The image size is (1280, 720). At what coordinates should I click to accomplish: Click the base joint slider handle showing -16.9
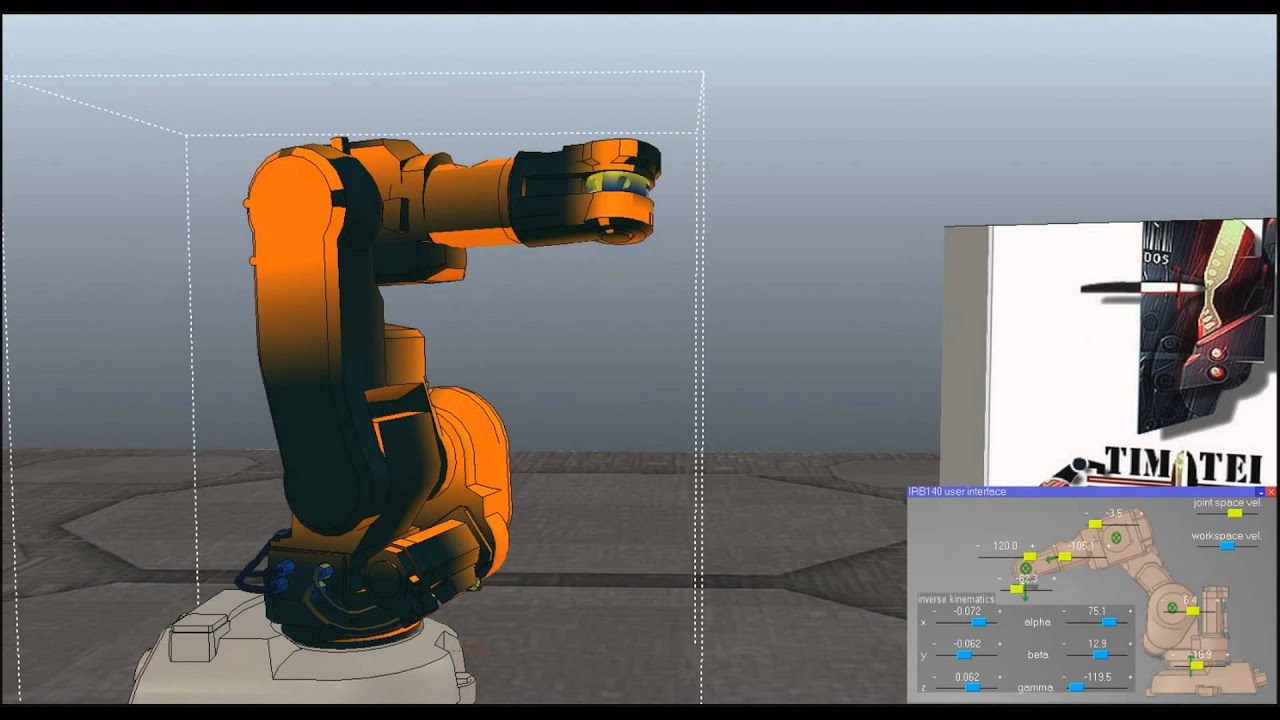pos(1197,665)
